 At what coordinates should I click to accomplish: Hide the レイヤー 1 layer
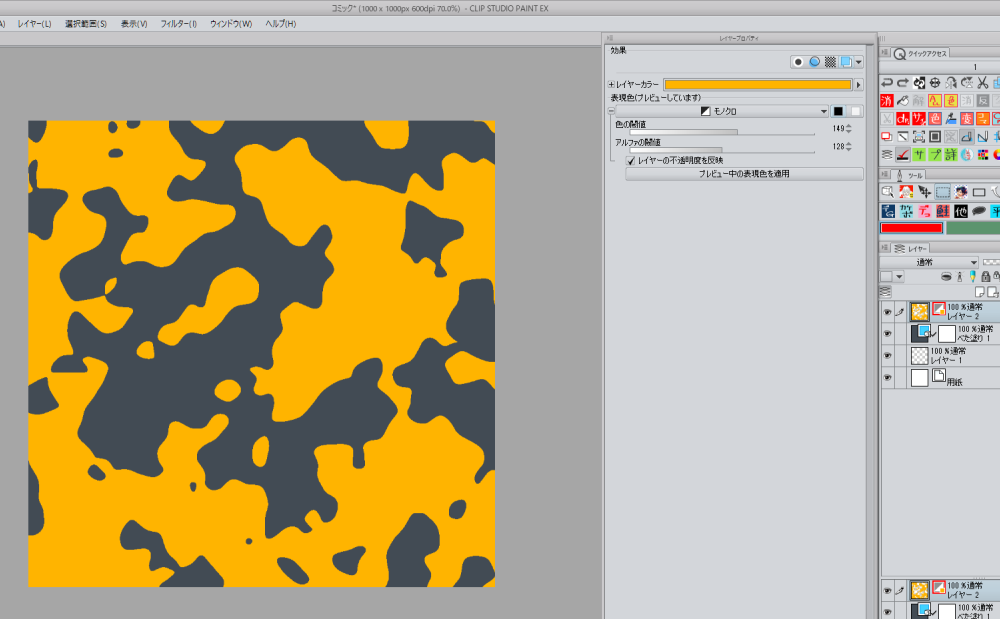[887, 356]
